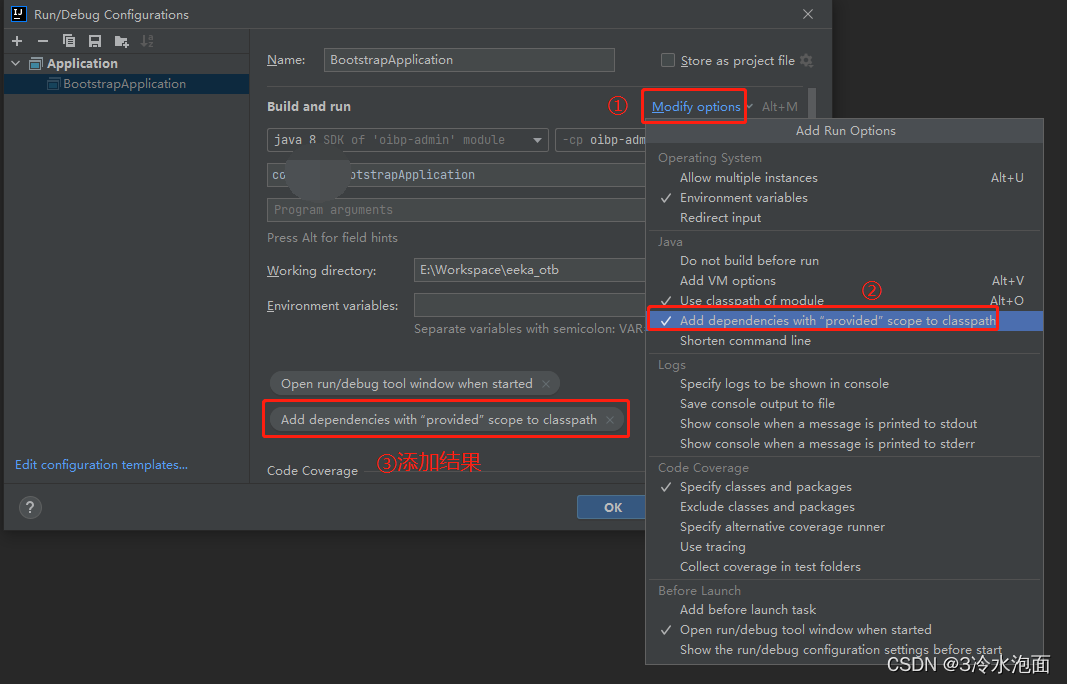The height and width of the screenshot is (684, 1067).
Task: Open Edit configuration templates link
Action: tap(101, 465)
